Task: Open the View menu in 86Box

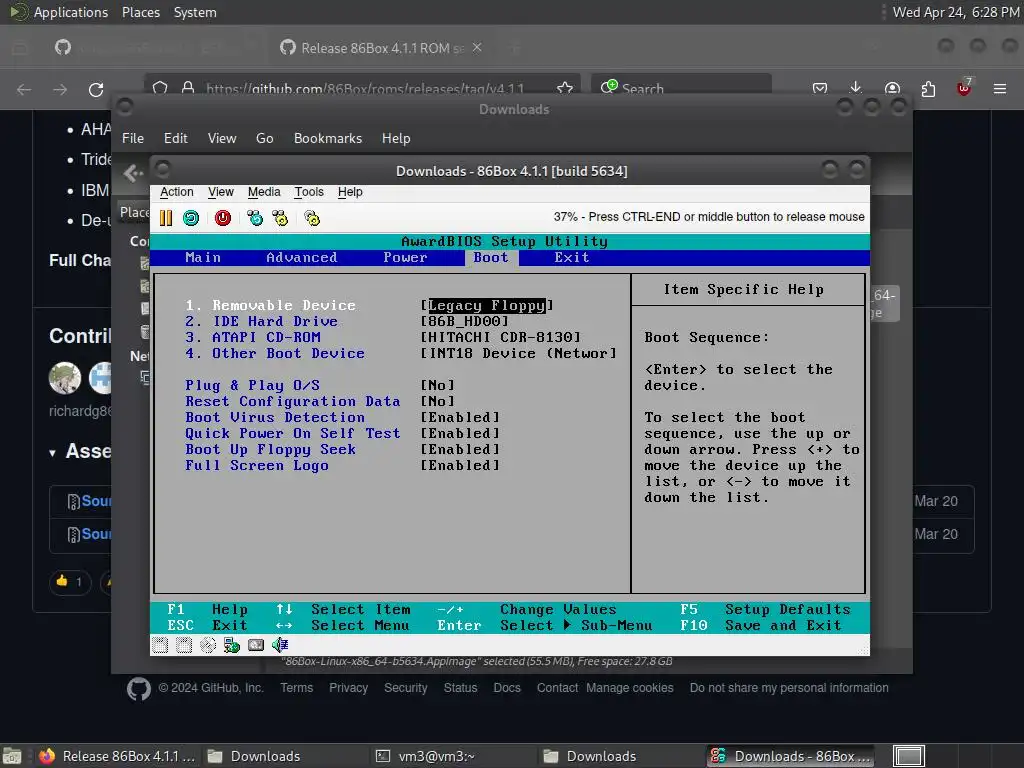Action: click(x=221, y=192)
